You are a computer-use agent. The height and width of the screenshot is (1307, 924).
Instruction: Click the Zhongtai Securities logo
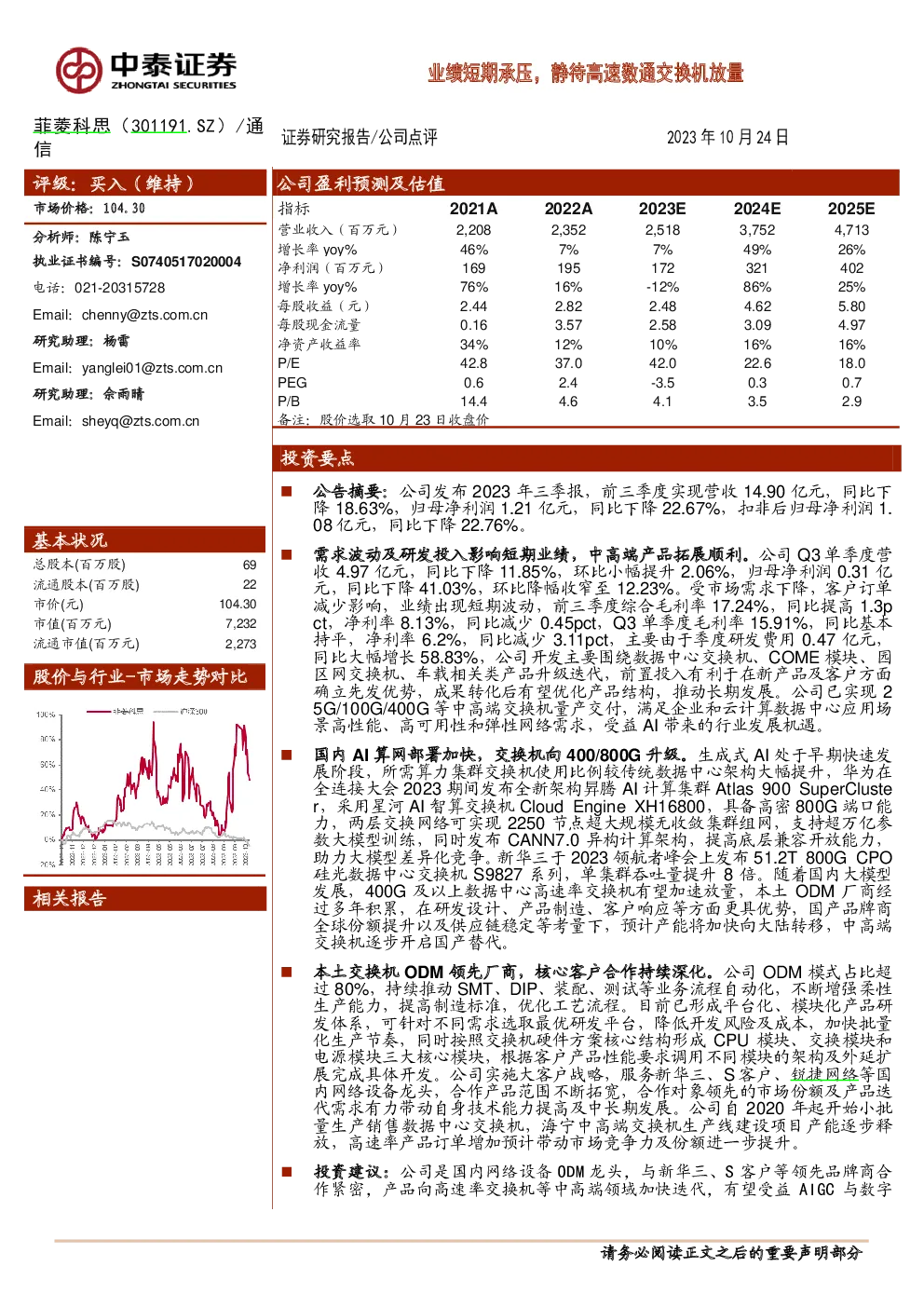tap(146, 70)
